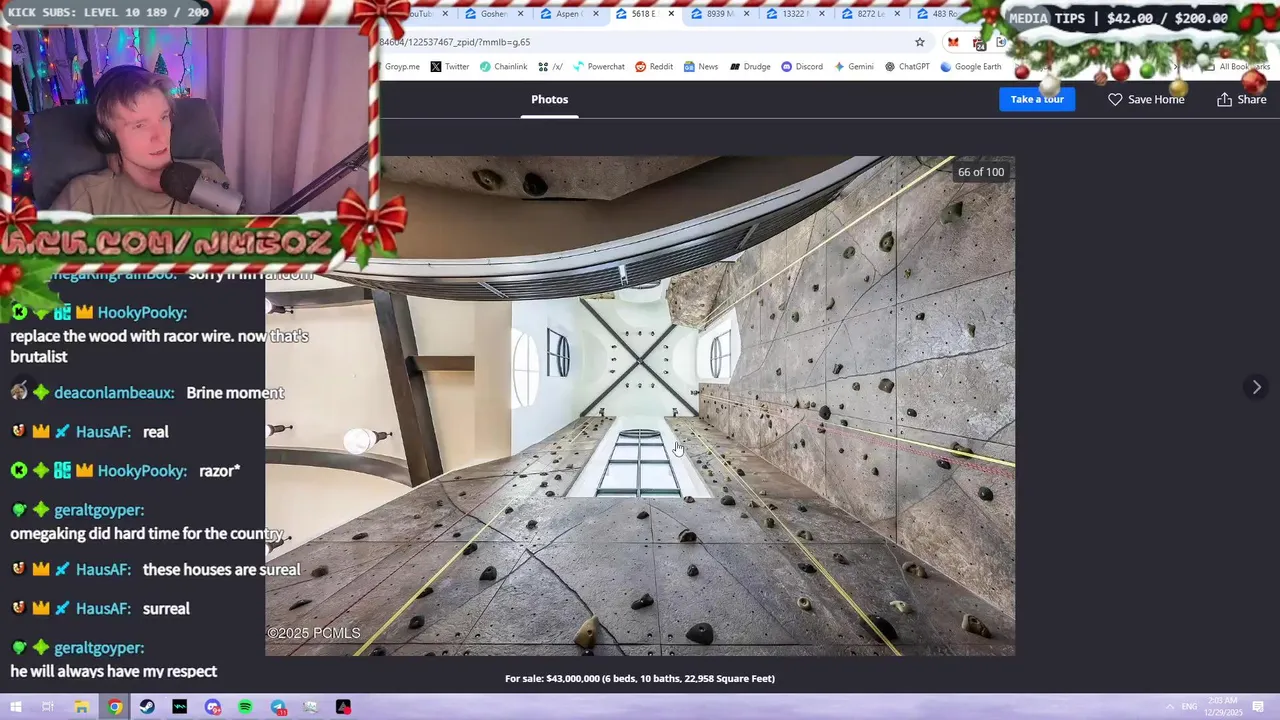Open the /x/ bookmark
Viewport: 1280px width, 720px height.
550,67
